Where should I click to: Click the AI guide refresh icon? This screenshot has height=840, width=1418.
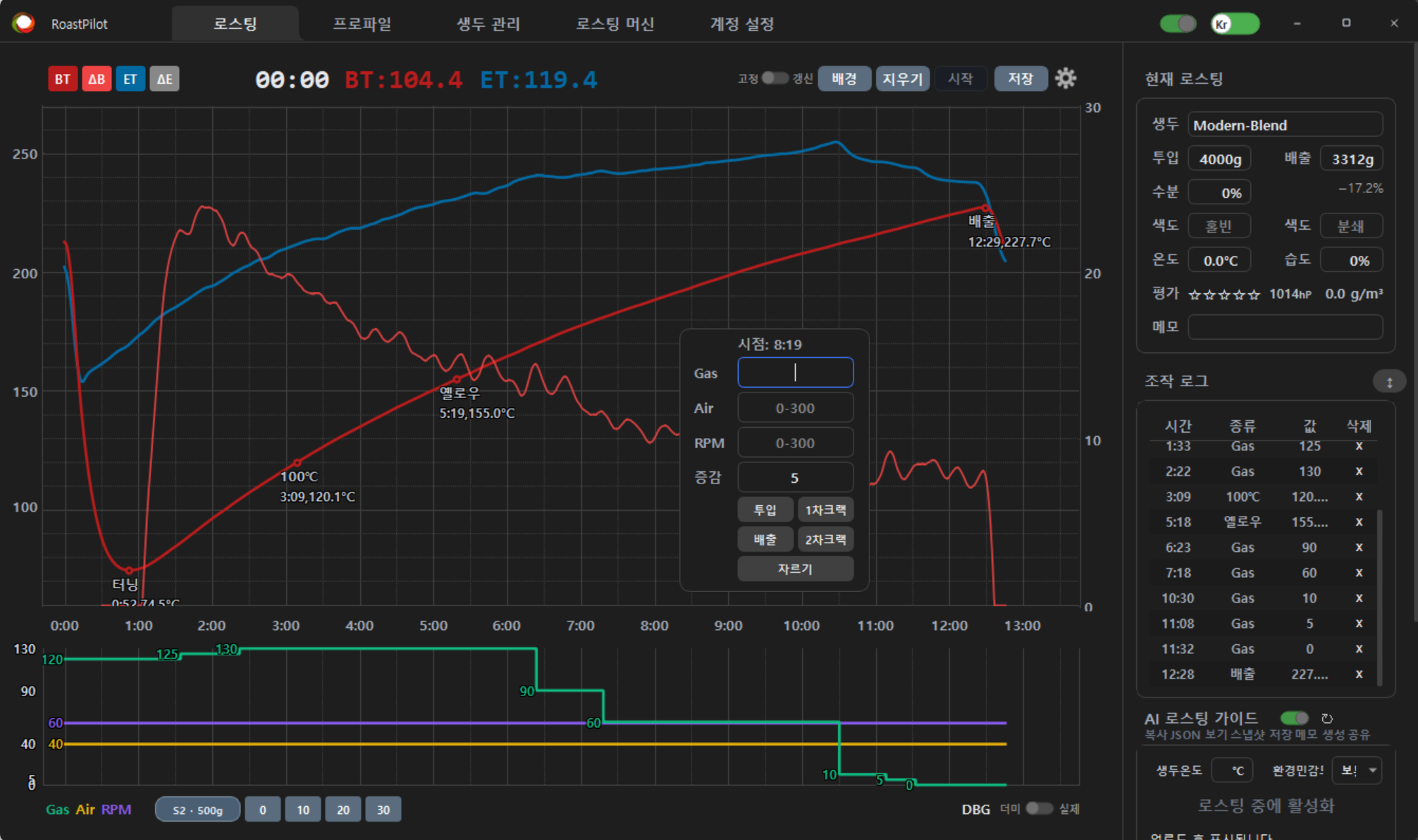click(x=1327, y=718)
